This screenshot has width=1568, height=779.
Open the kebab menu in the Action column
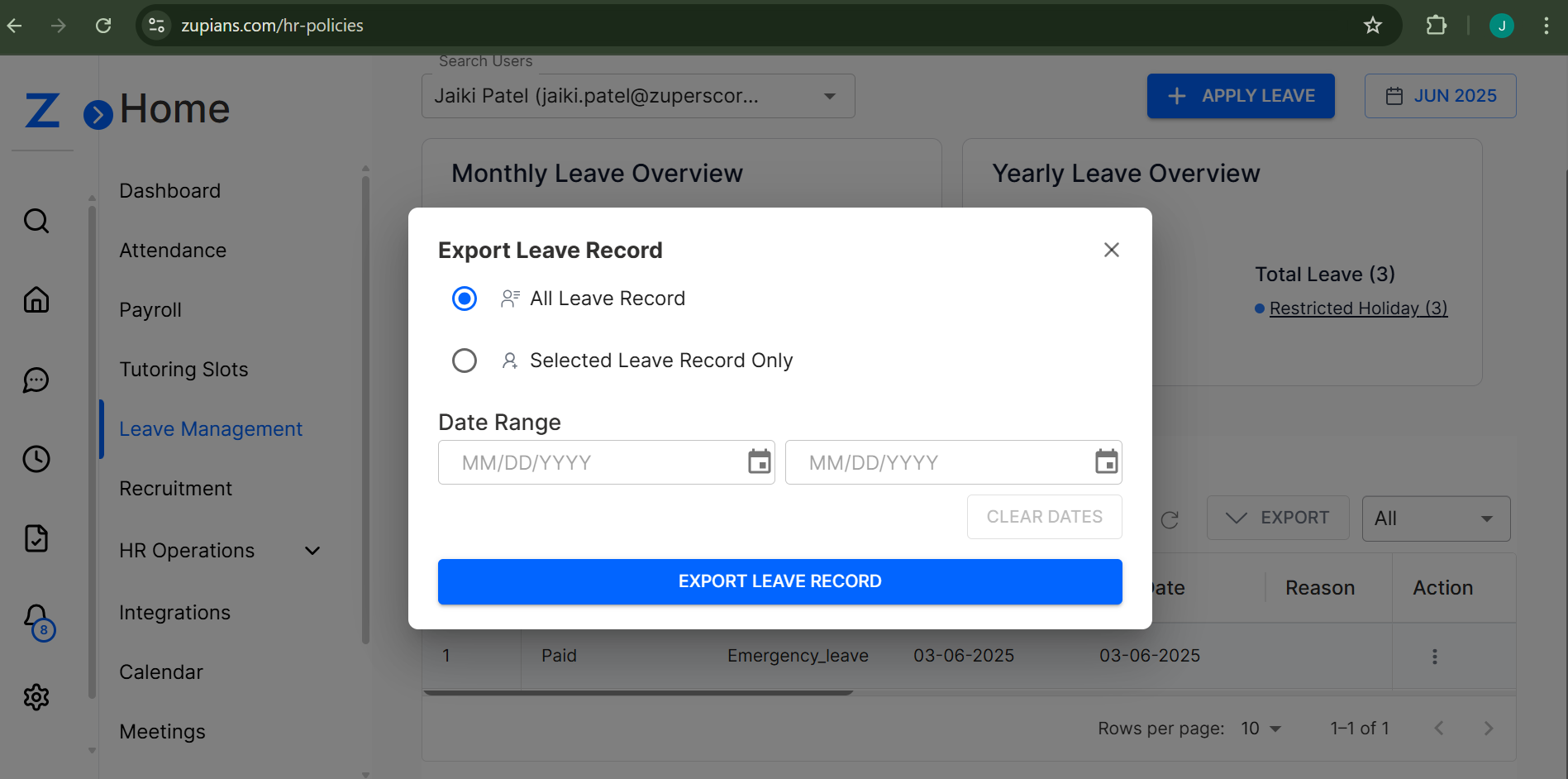(x=1434, y=656)
